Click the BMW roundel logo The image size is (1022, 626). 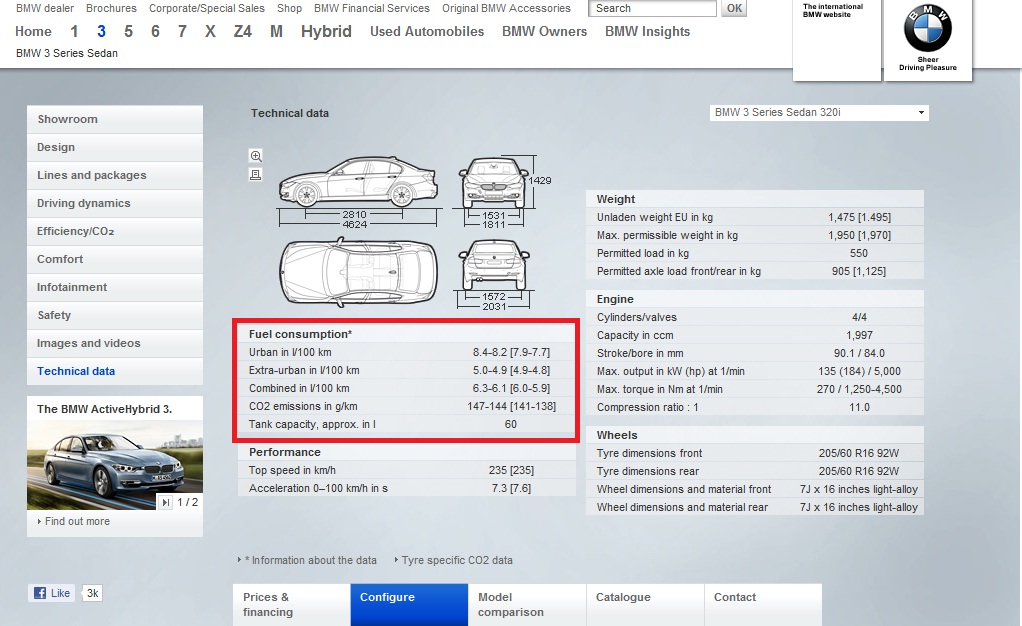[x=927, y=30]
